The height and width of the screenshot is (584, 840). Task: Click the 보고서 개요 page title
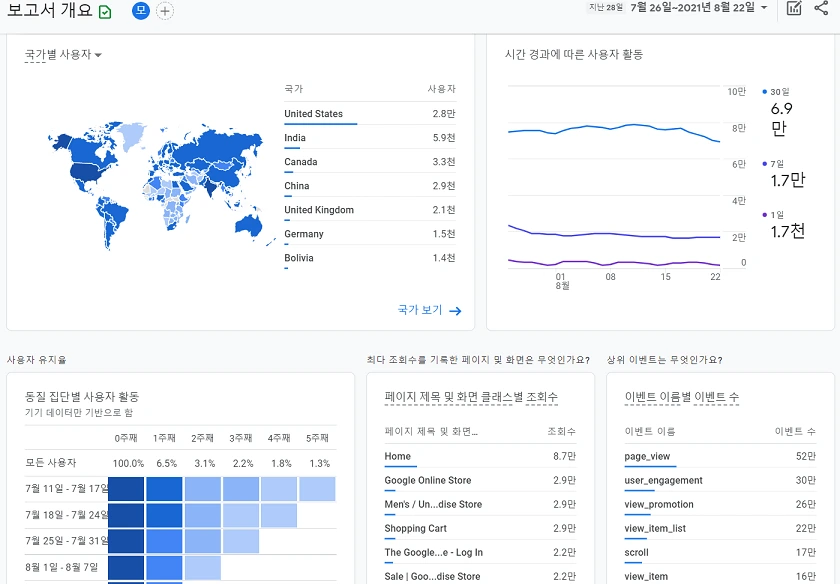click(x=49, y=10)
